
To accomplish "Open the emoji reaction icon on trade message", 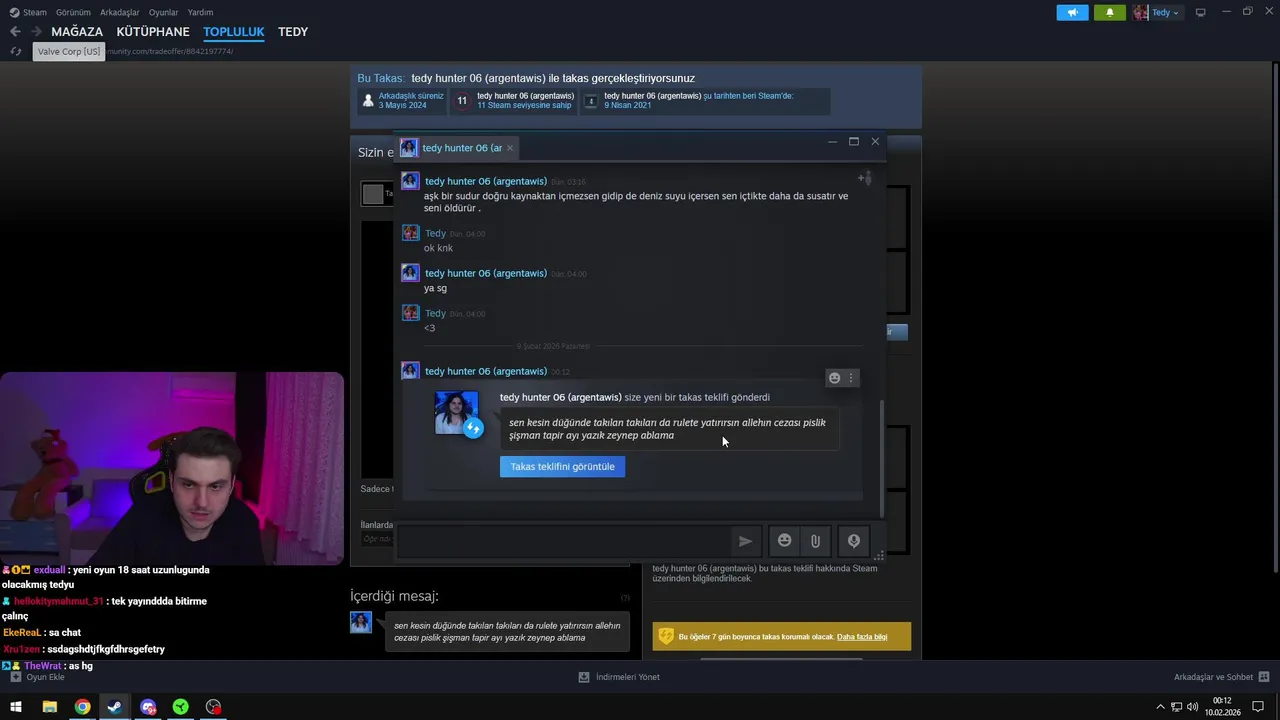I will (x=834, y=378).
